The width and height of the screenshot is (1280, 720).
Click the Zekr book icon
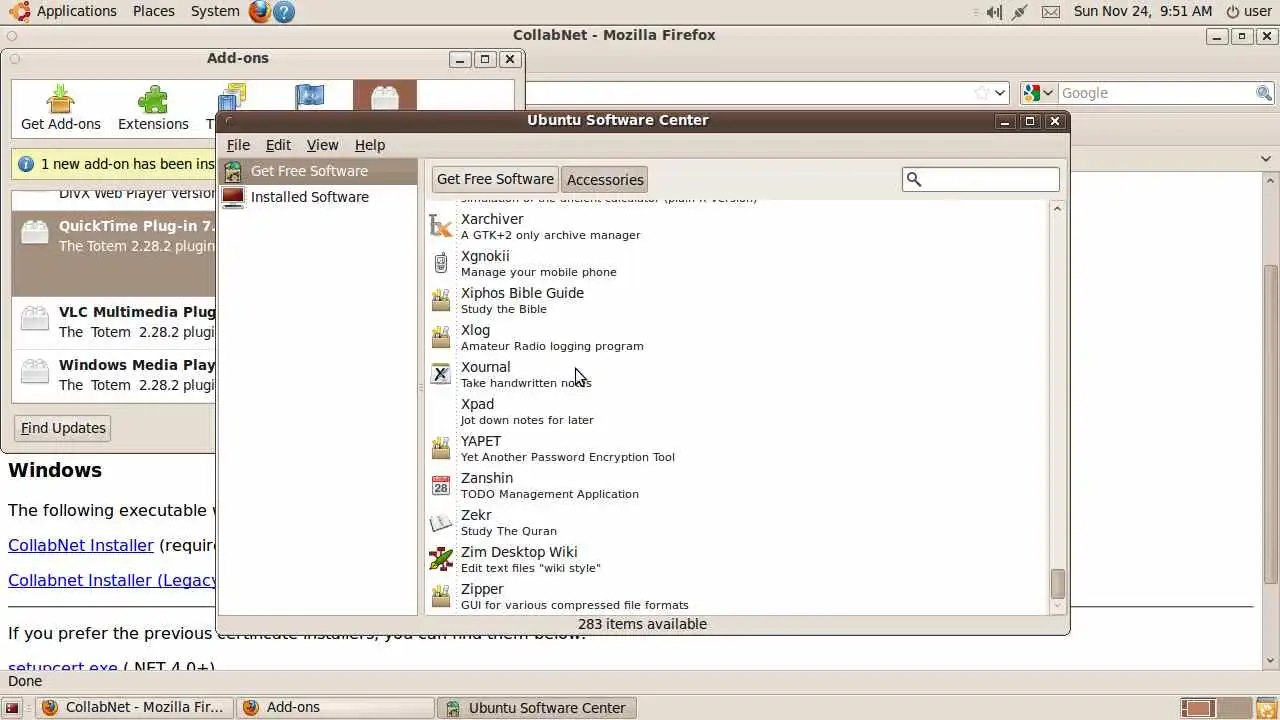(440, 523)
